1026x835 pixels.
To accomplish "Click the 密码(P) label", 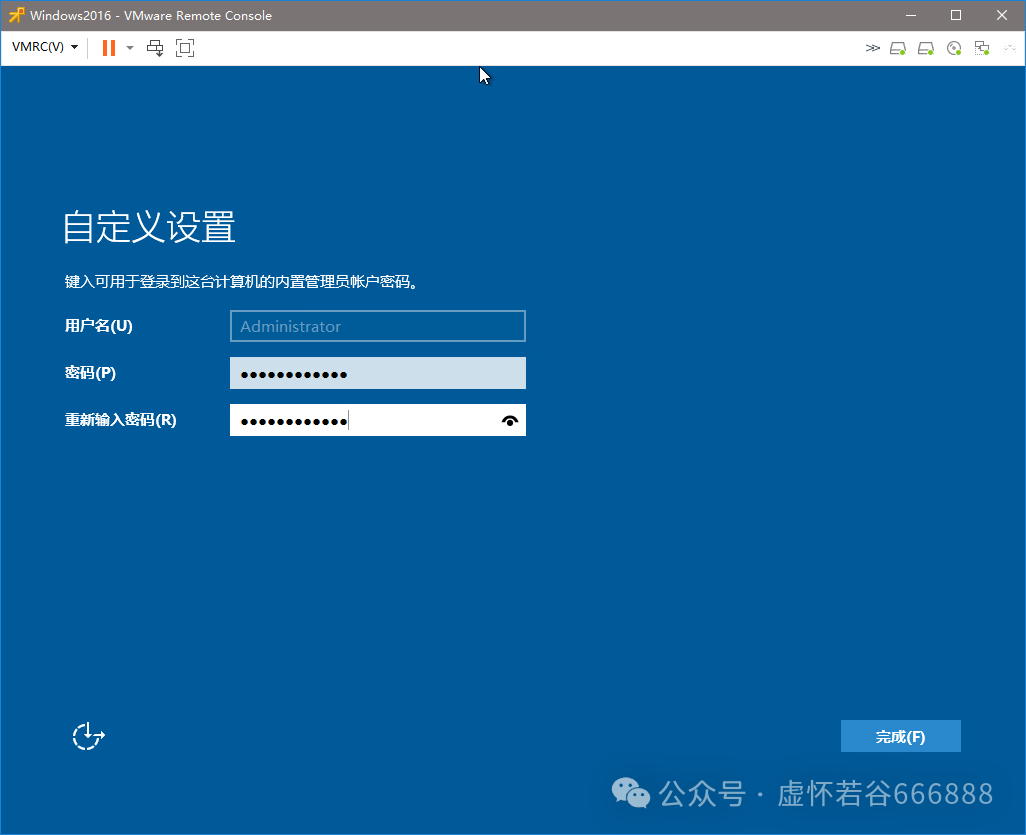I will (x=90, y=372).
